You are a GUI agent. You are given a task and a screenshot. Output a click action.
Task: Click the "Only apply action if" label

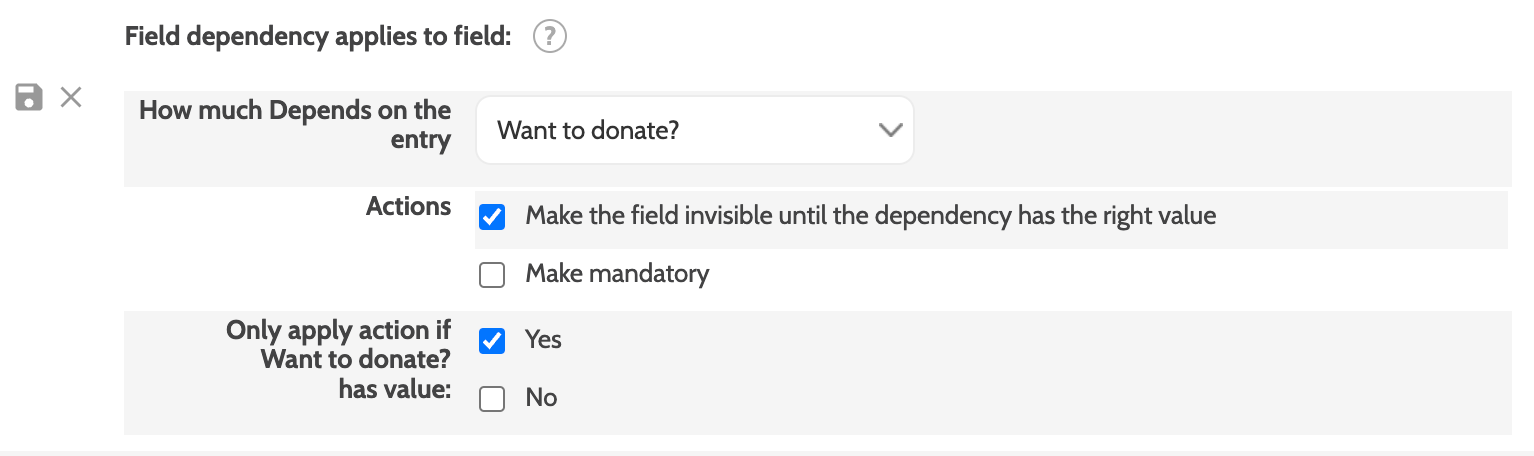[338, 330]
